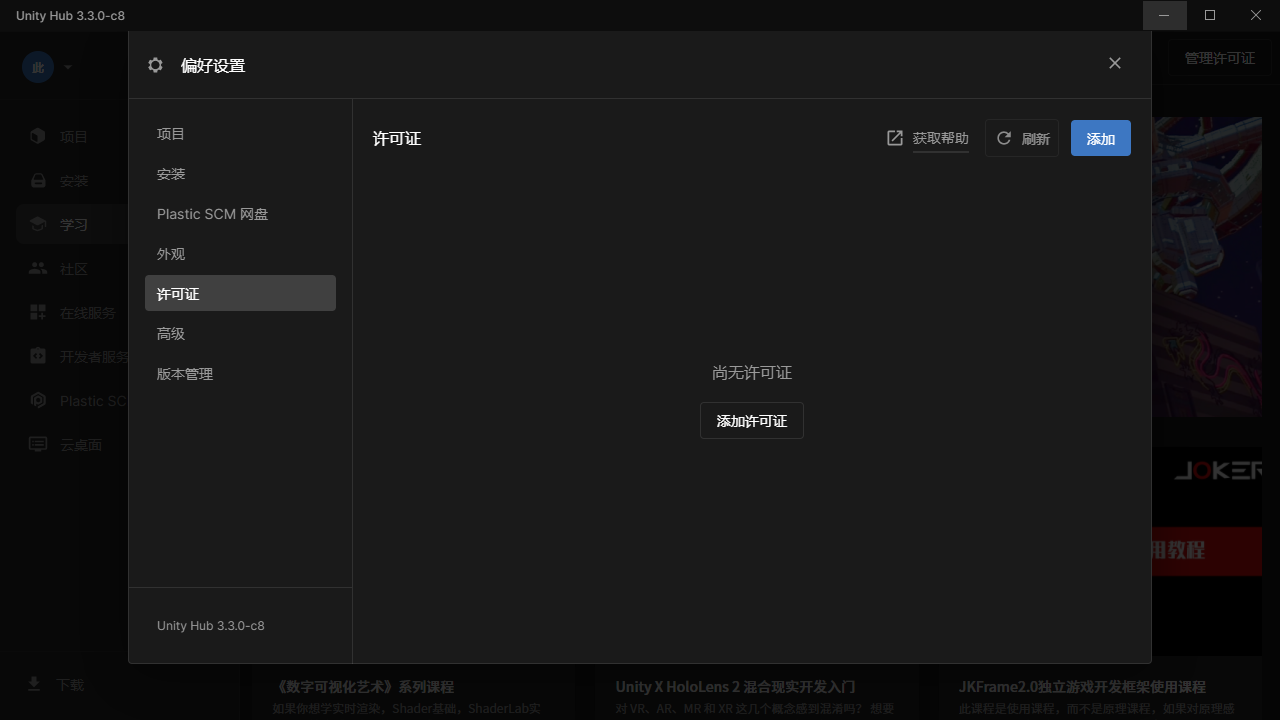Maximize the Unity Hub window
Viewport: 1280px width, 720px height.
tap(1210, 15)
